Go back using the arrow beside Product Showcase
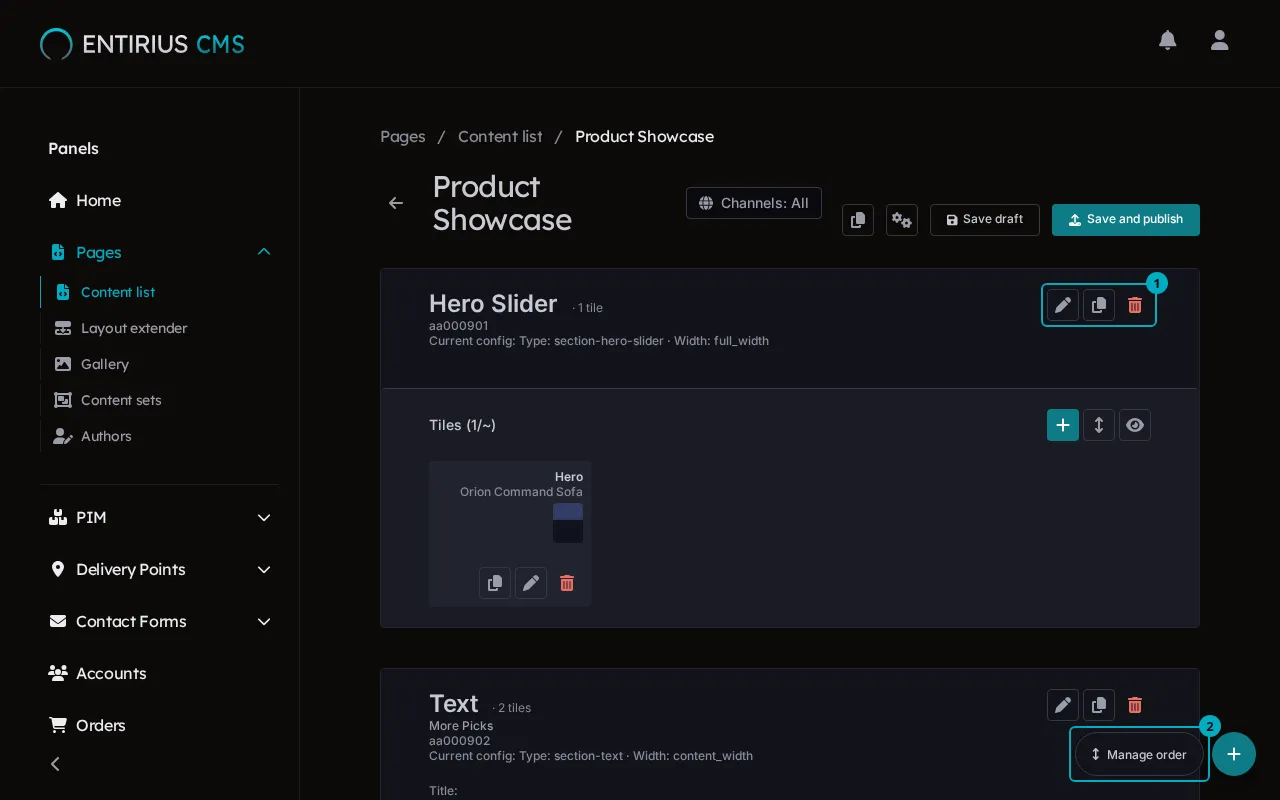This screenshot has height=800, width=1280. click(396, 203)
